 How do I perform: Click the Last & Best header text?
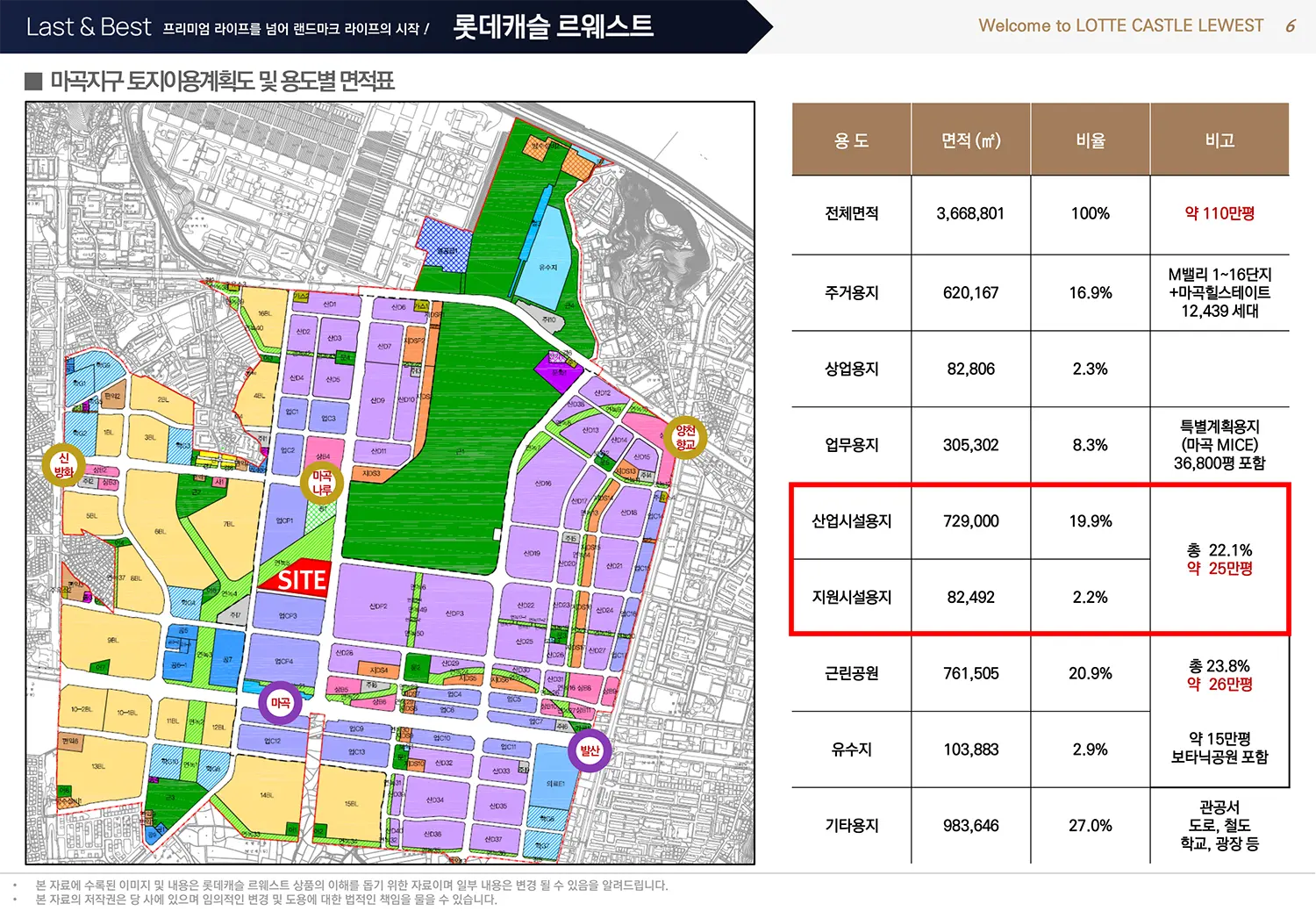coord(89,27)
